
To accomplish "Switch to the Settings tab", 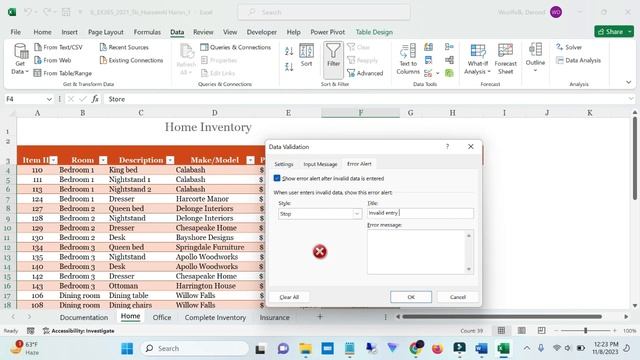I will pyautogui.click(x=284, y=164).
